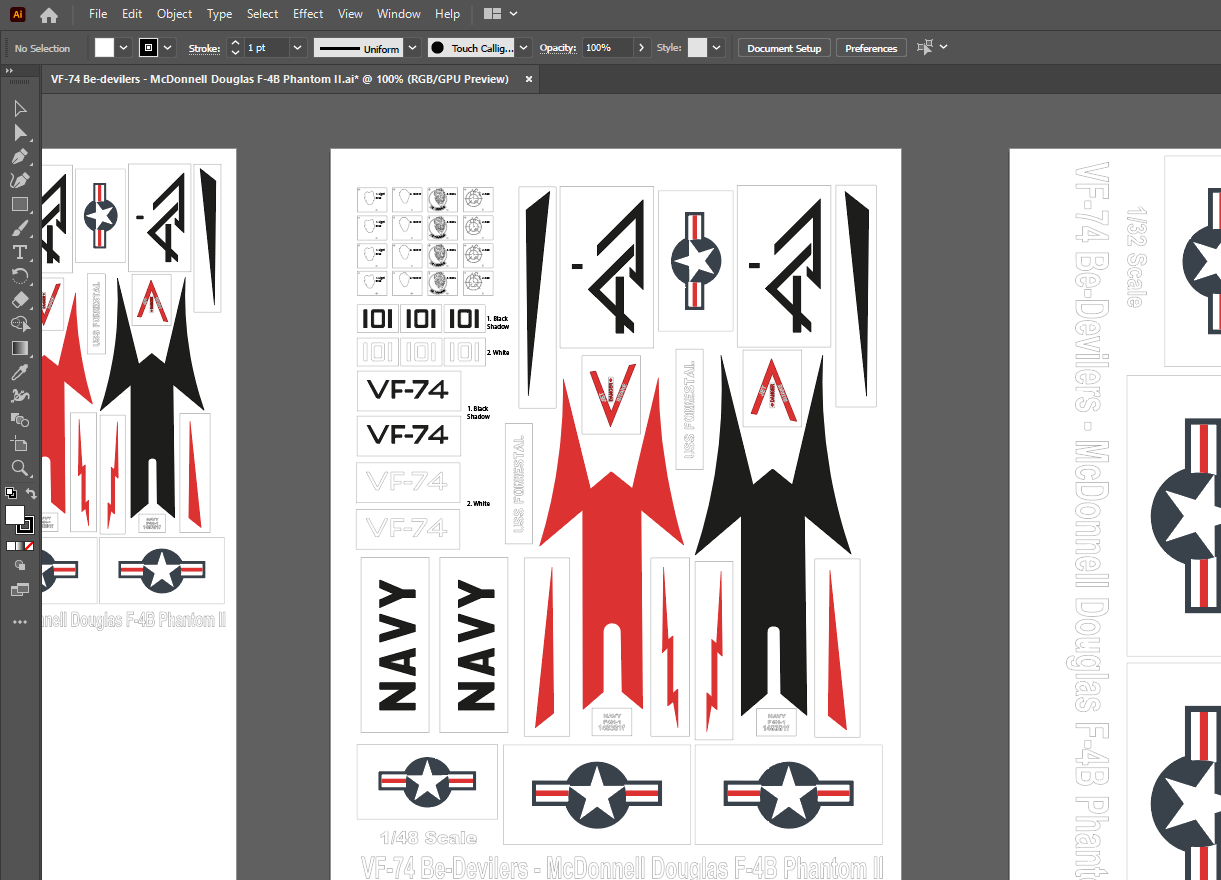Open the Uniform variable width profile dropdown

(x=410, y=48)
